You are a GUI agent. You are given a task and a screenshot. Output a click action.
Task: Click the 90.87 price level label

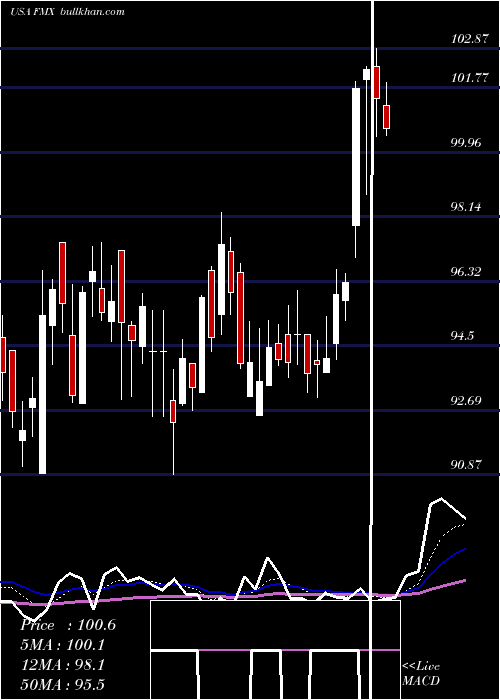click(468, 465)
